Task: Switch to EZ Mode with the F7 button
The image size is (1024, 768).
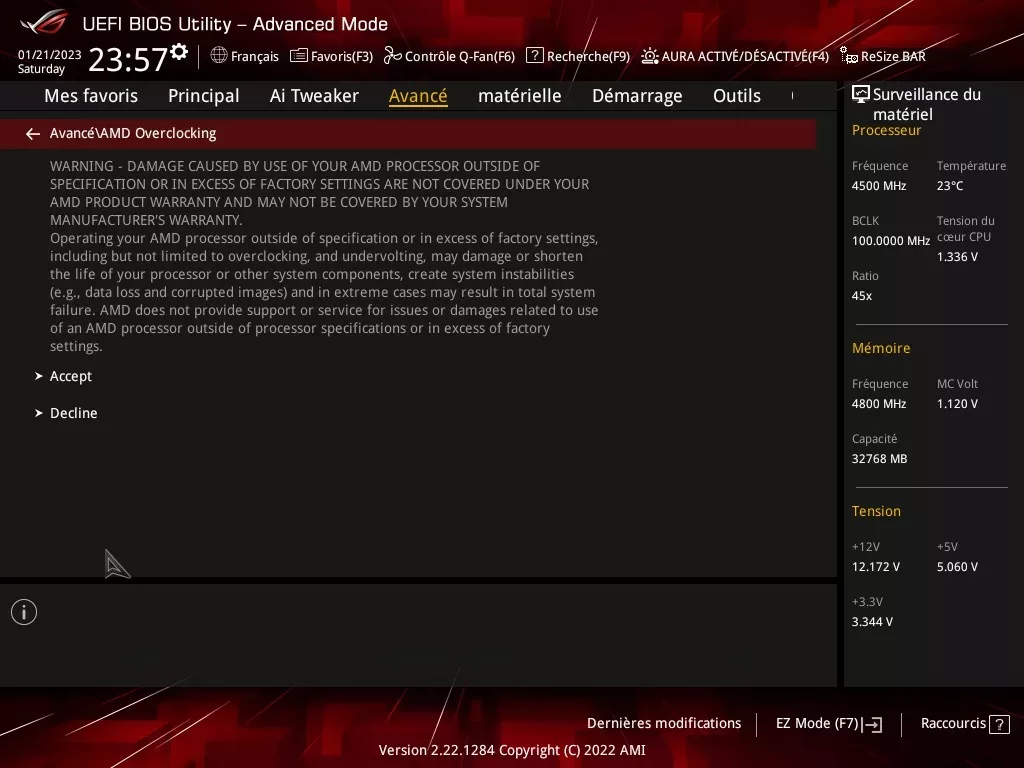Action: click(827, 723)
